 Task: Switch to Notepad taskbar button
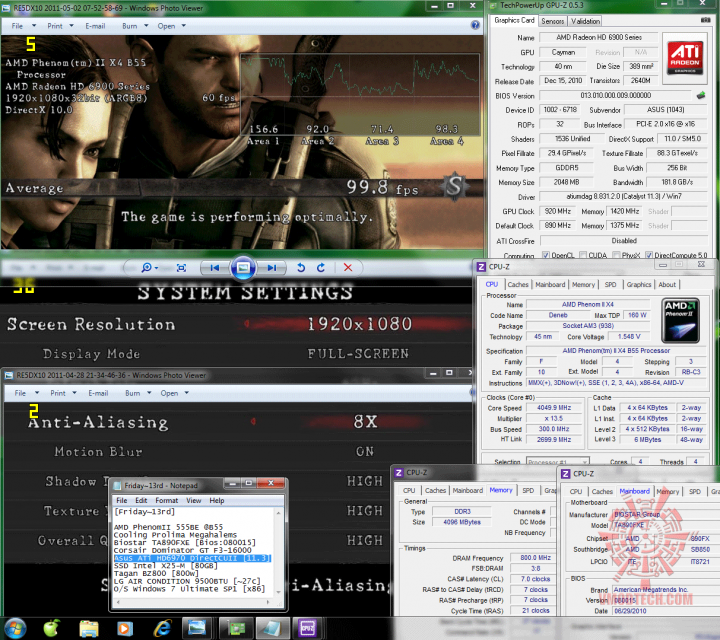coord(272,628)
